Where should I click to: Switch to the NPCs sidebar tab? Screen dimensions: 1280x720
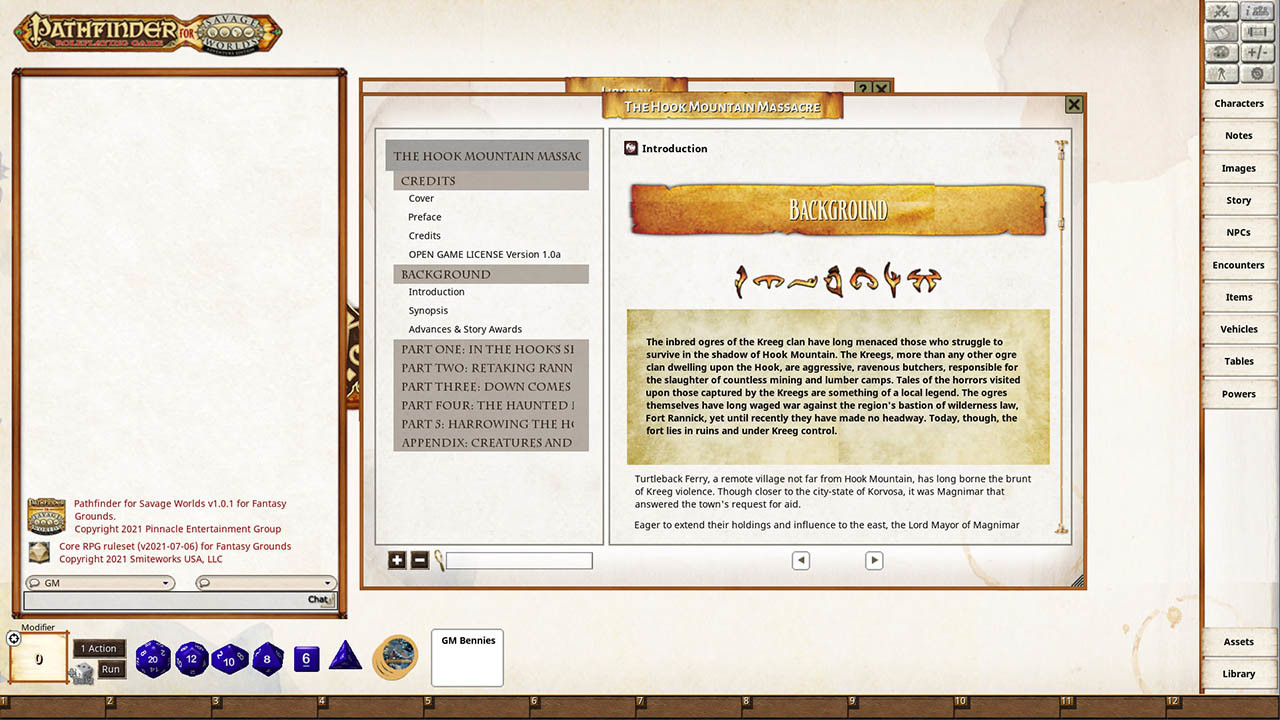[x=1239, y=232]
